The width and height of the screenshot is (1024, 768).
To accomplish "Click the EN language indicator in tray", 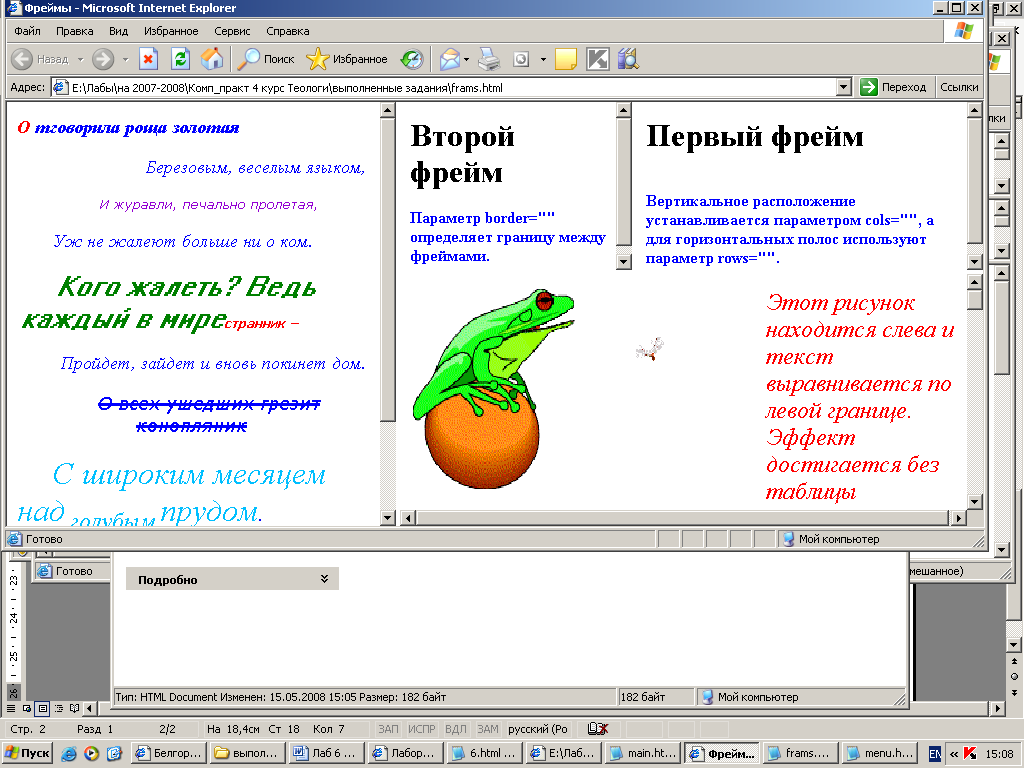I will tap(935, 754).
